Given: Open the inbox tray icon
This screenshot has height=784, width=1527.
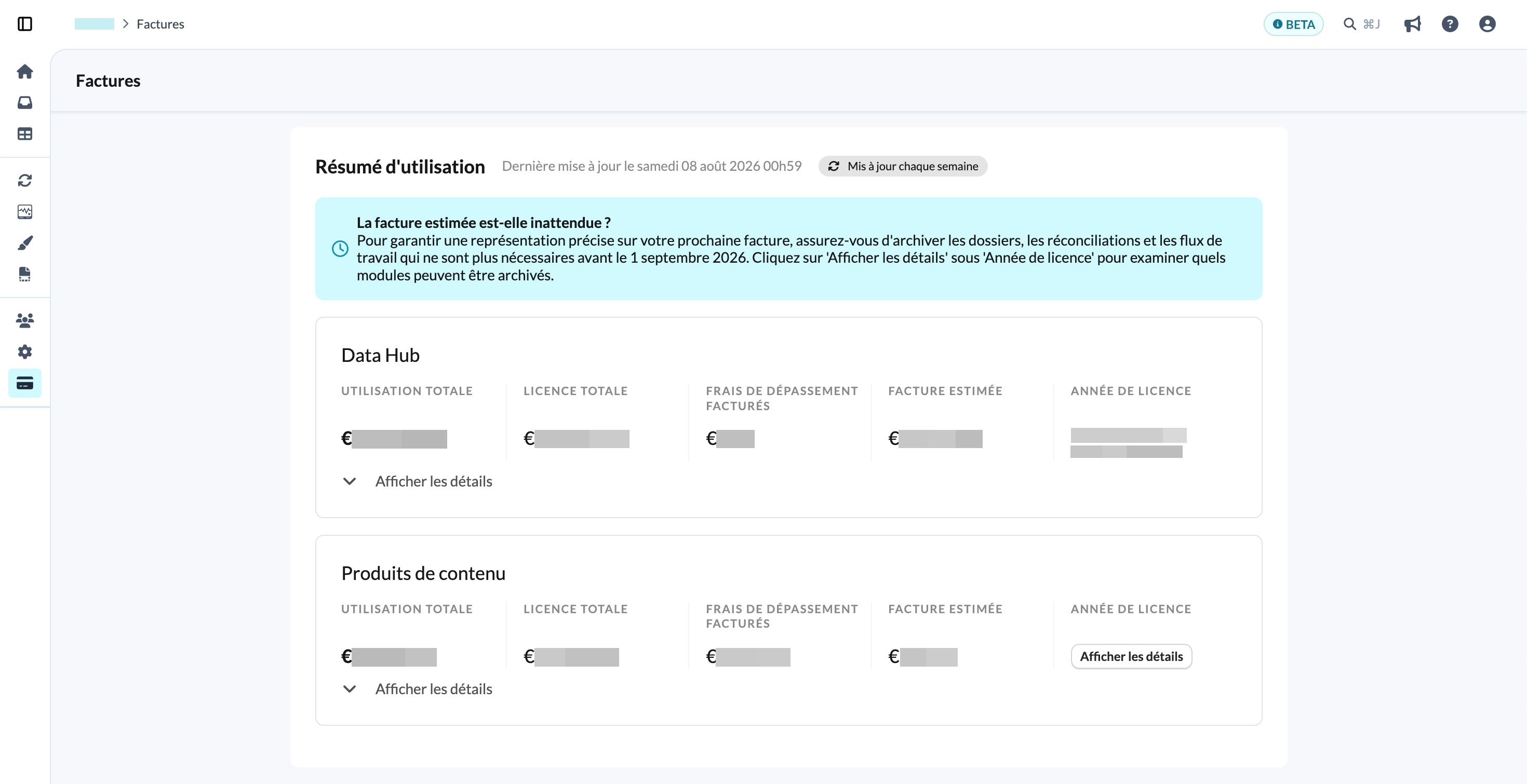Looking at the screenshot, I should click(x=25, y=102).
